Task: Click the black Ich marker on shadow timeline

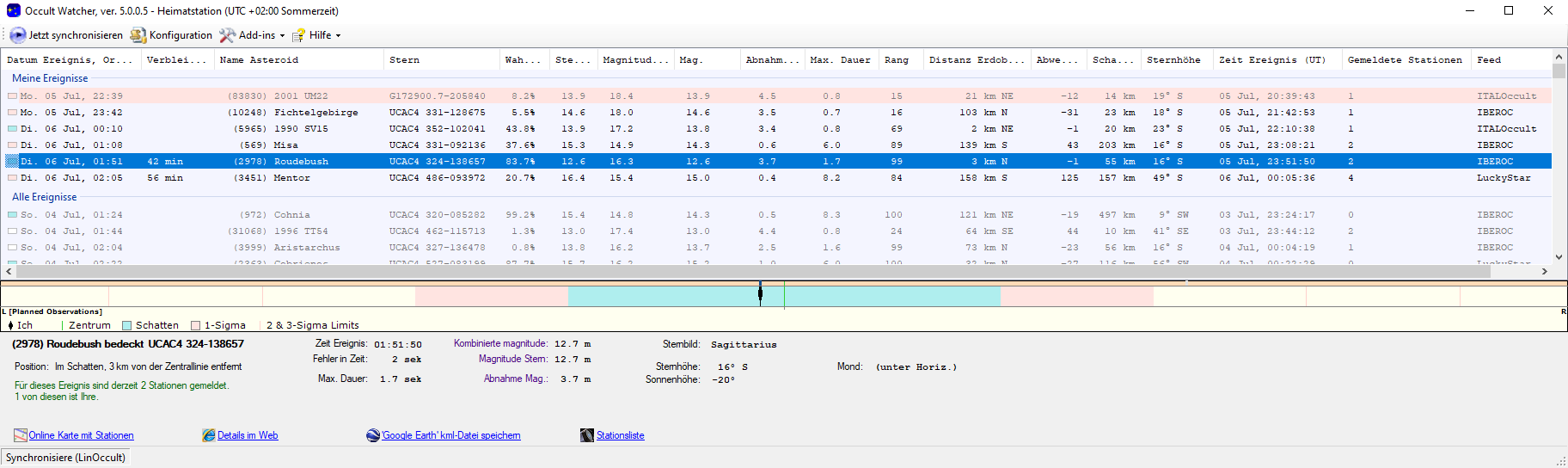Action: [x=760, y=293]
